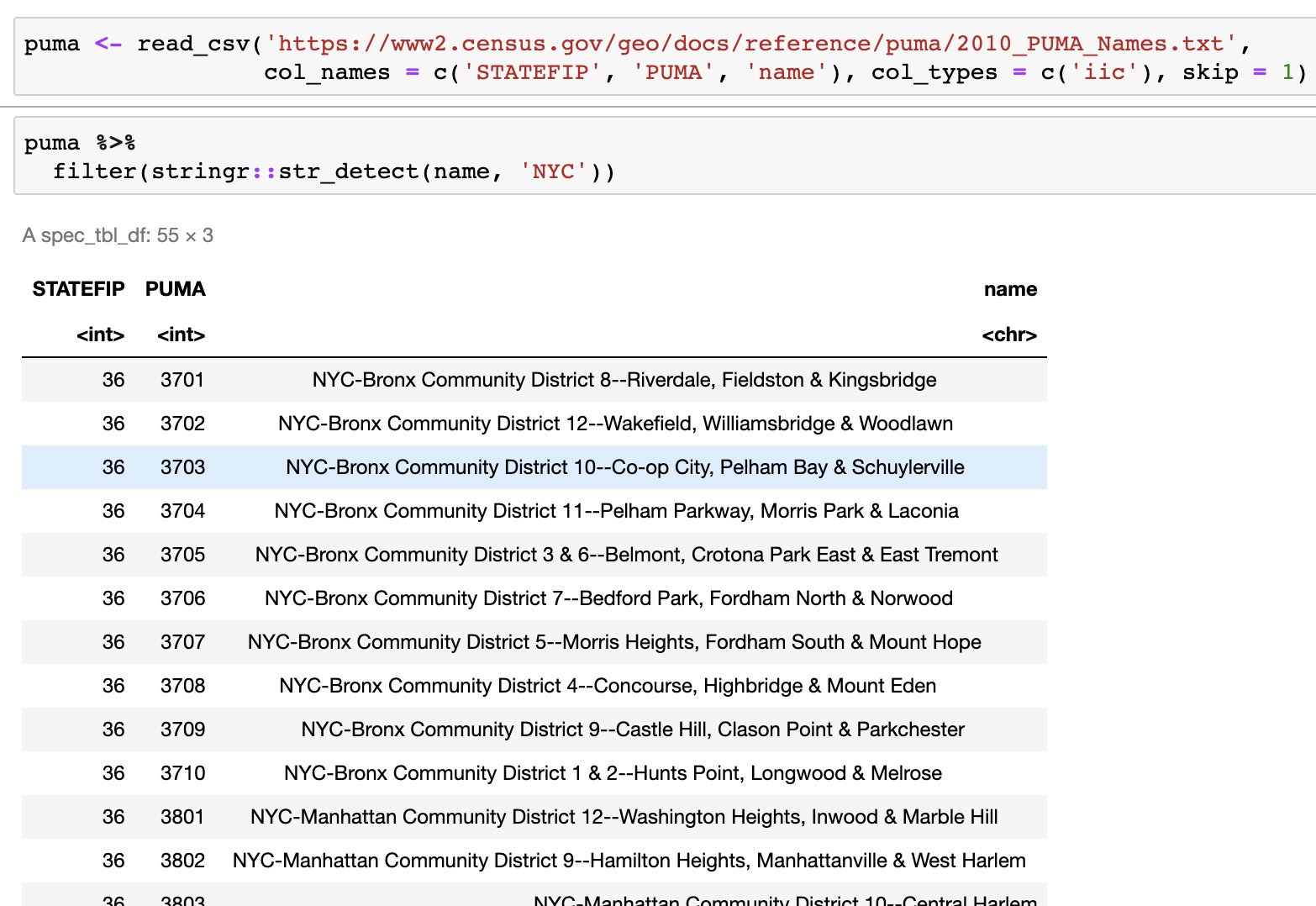Click the STATEFIP column header
Screen dimensions: 1316x906
pos(78,289)
